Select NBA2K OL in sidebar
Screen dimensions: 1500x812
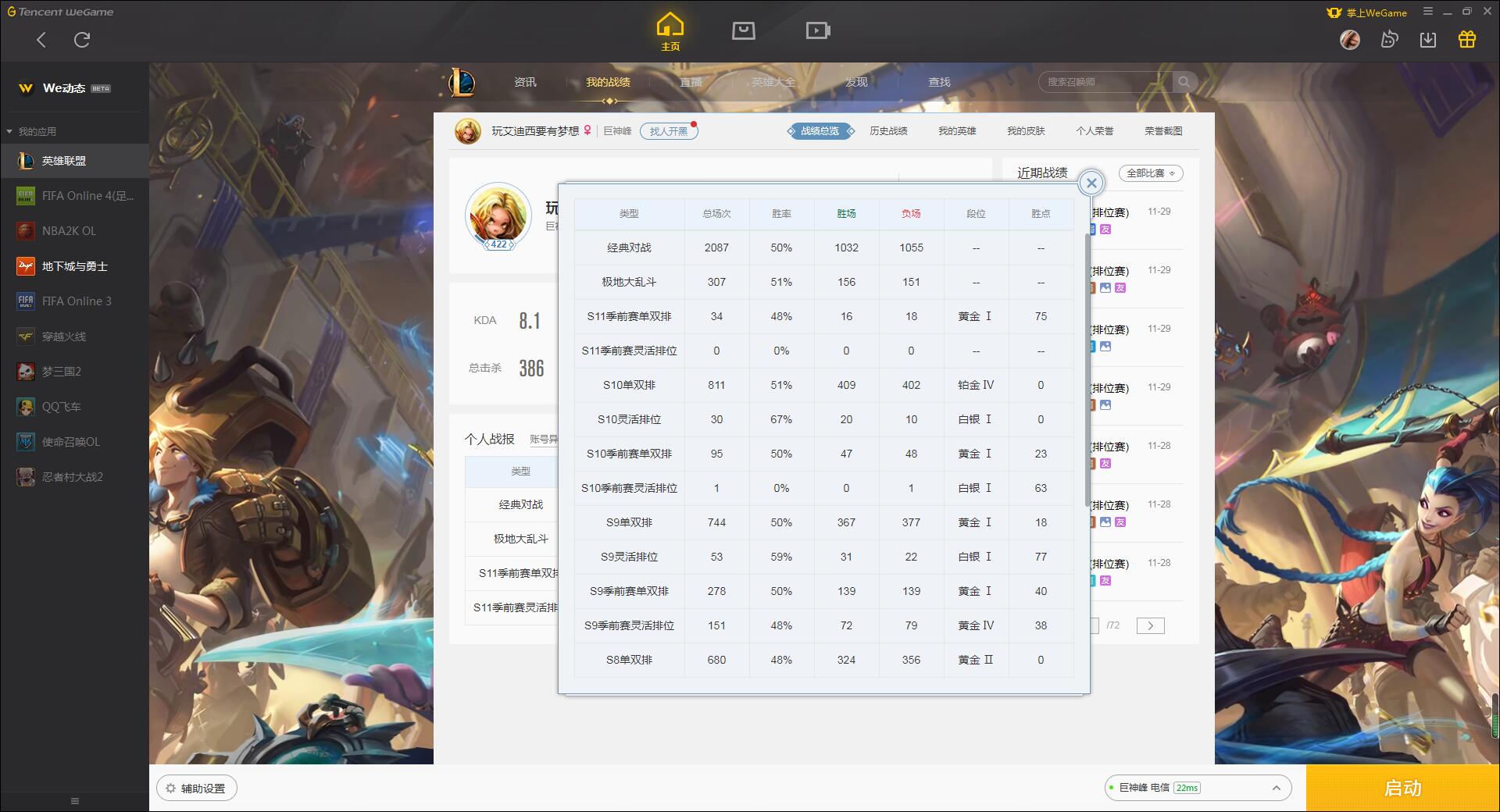(x=74, y=231)
